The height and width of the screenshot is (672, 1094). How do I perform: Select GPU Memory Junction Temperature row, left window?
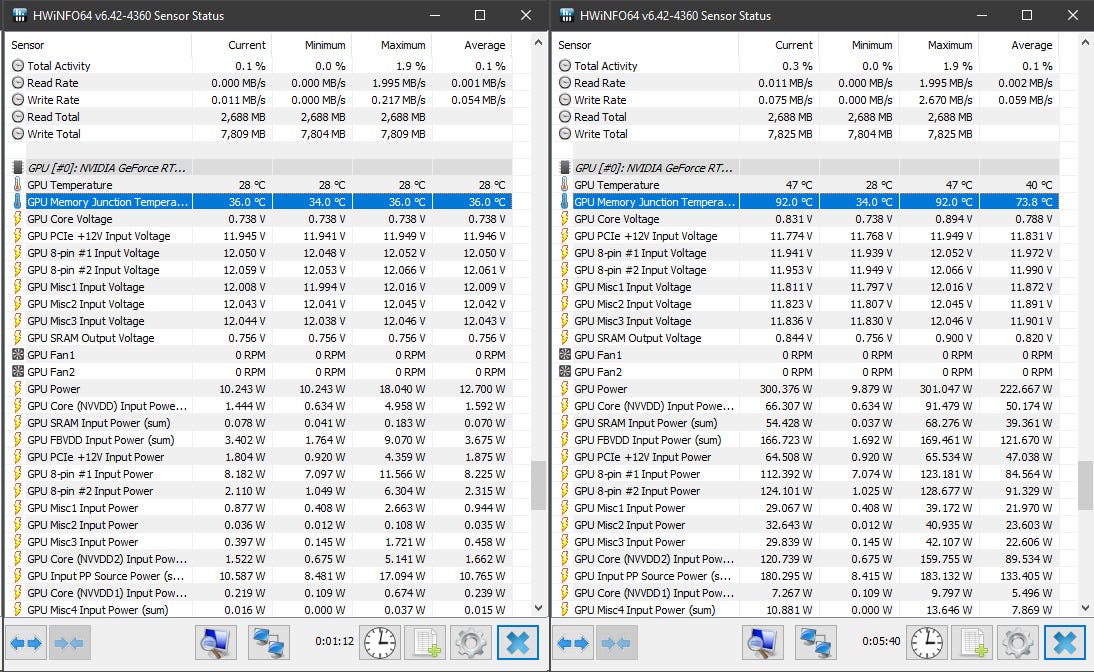pos(262,202)
